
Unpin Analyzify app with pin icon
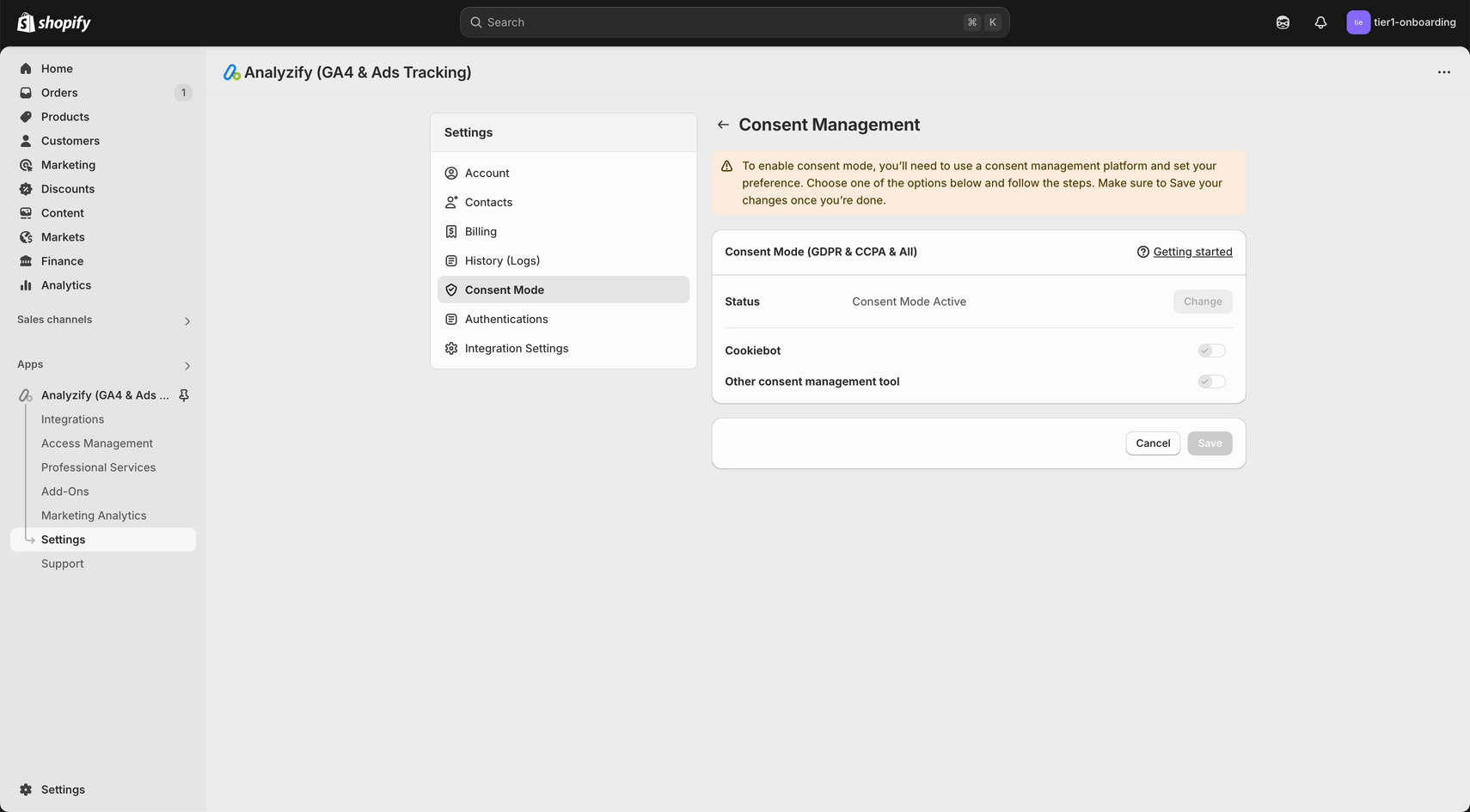coord(184,395)
